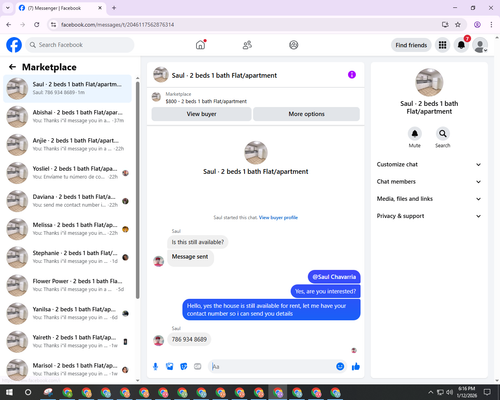Image resolution: width=500 pixels, height=400 pixels.
Task: Open the Menu grid icon
Action: [442, 45]
